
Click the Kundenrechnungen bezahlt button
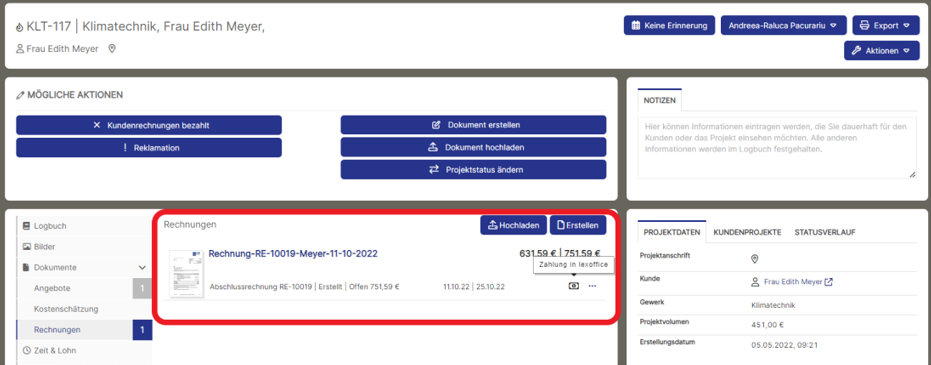149,125
